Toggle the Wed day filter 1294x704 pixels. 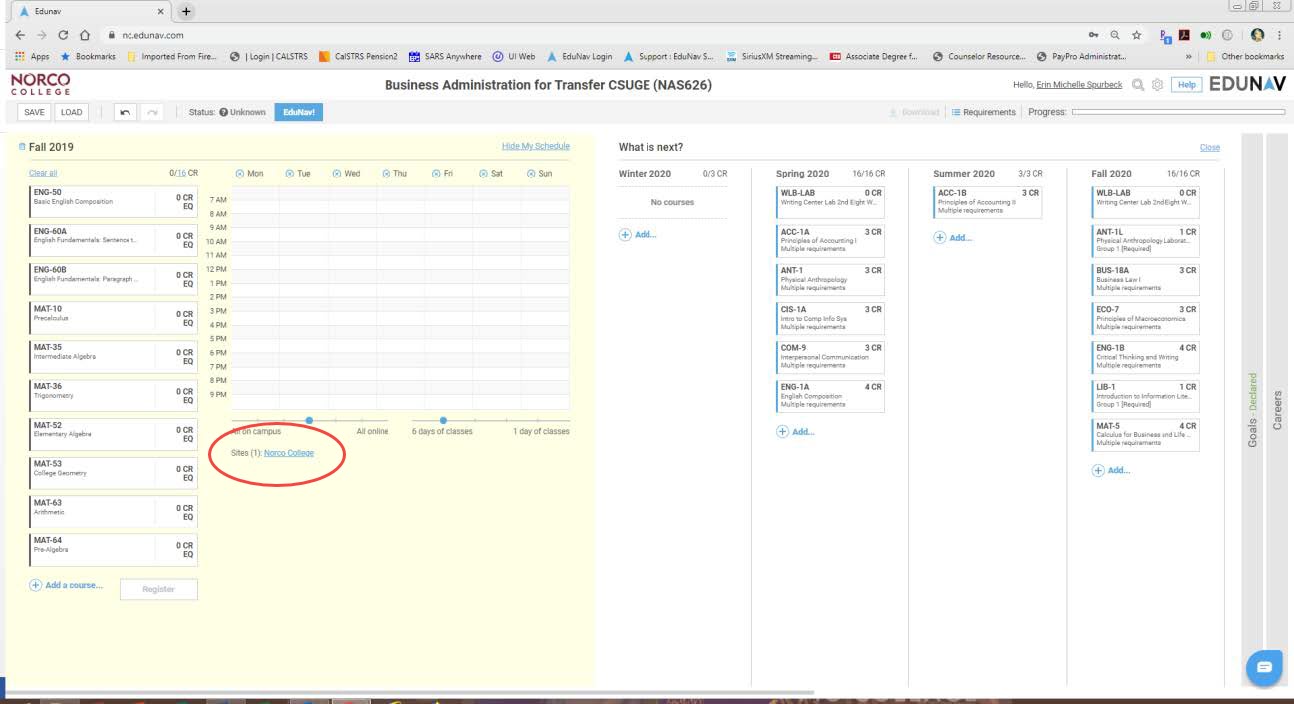point(336,174)
